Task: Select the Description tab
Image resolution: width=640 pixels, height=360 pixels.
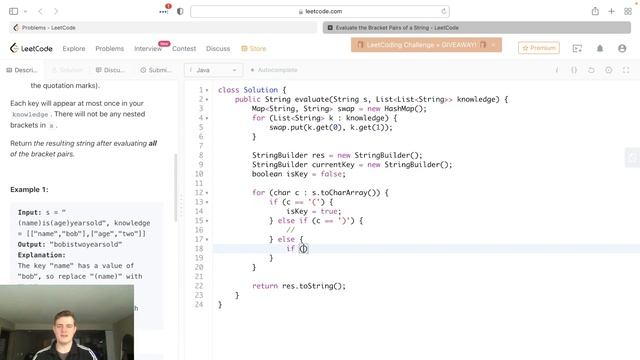Action: tap(22, 70)
